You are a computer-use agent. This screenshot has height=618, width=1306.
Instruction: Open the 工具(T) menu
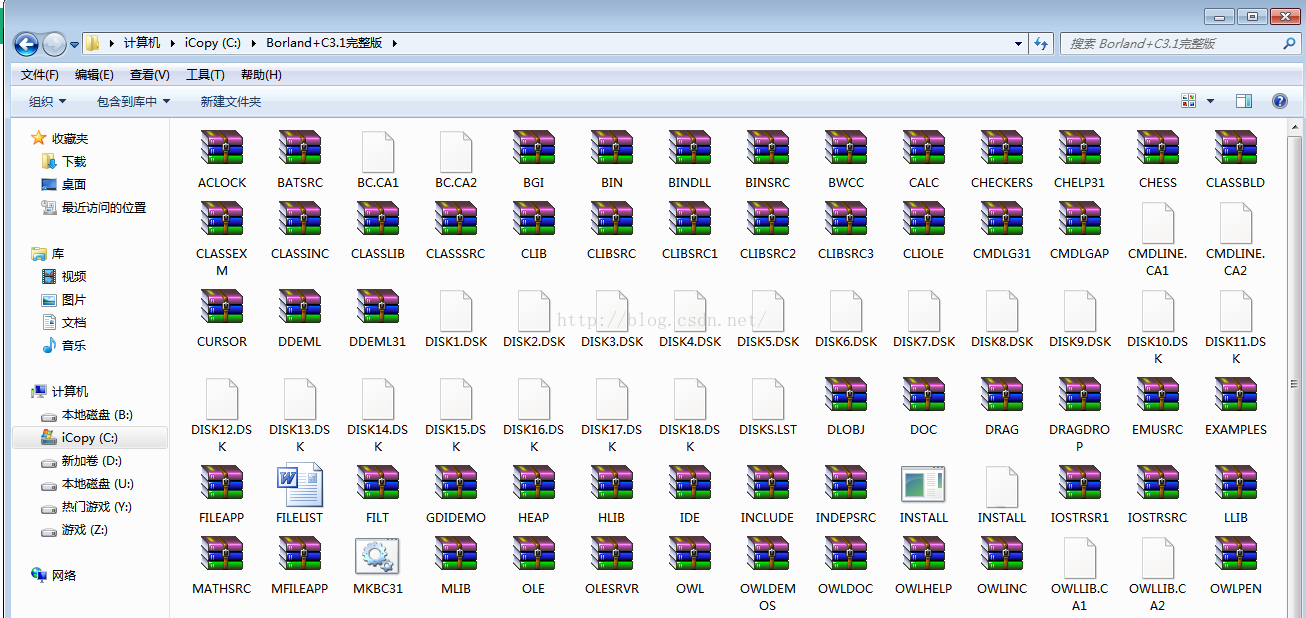tap(205, 75)
